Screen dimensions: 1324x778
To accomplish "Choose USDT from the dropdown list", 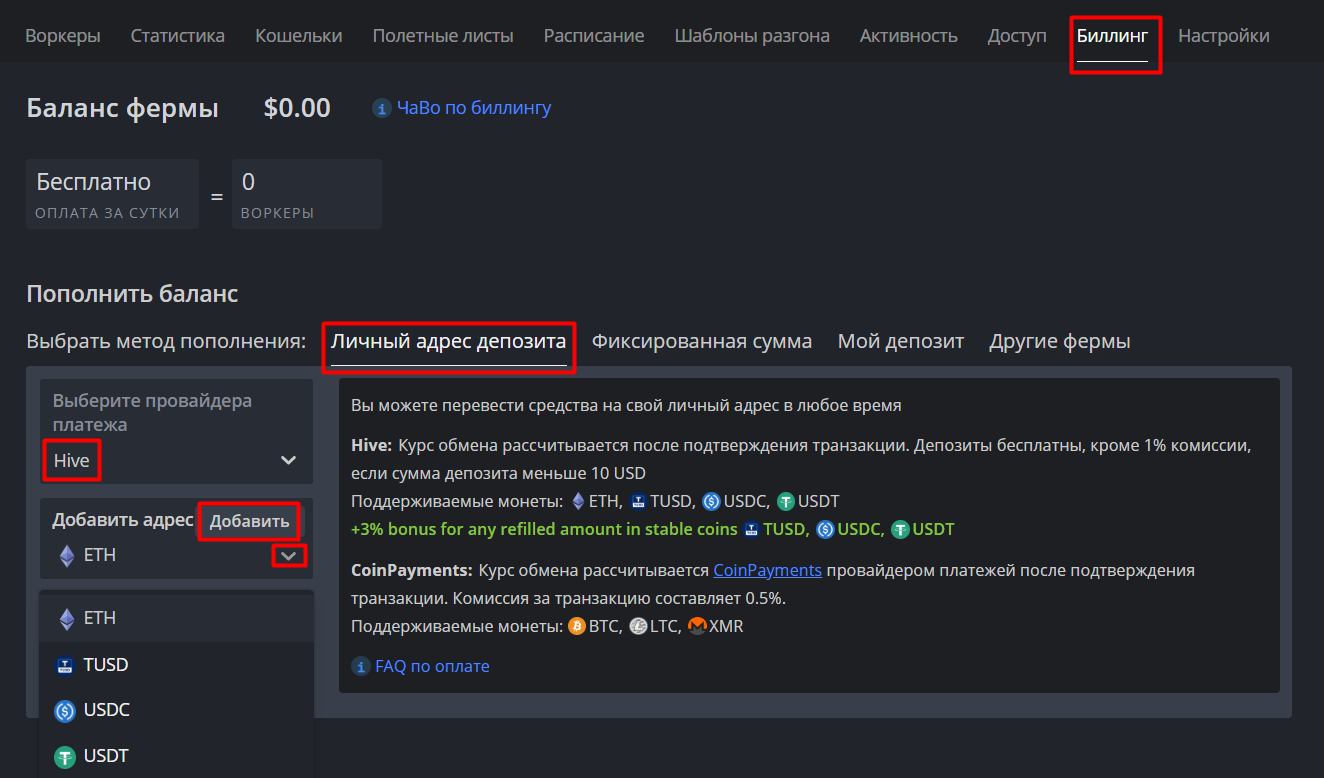I will (x=176, y=756).
